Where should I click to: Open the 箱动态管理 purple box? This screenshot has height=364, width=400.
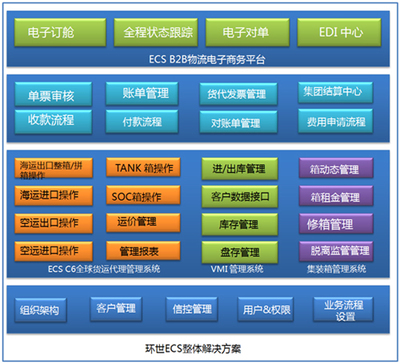pyautogui.click(x=336, y=168)
